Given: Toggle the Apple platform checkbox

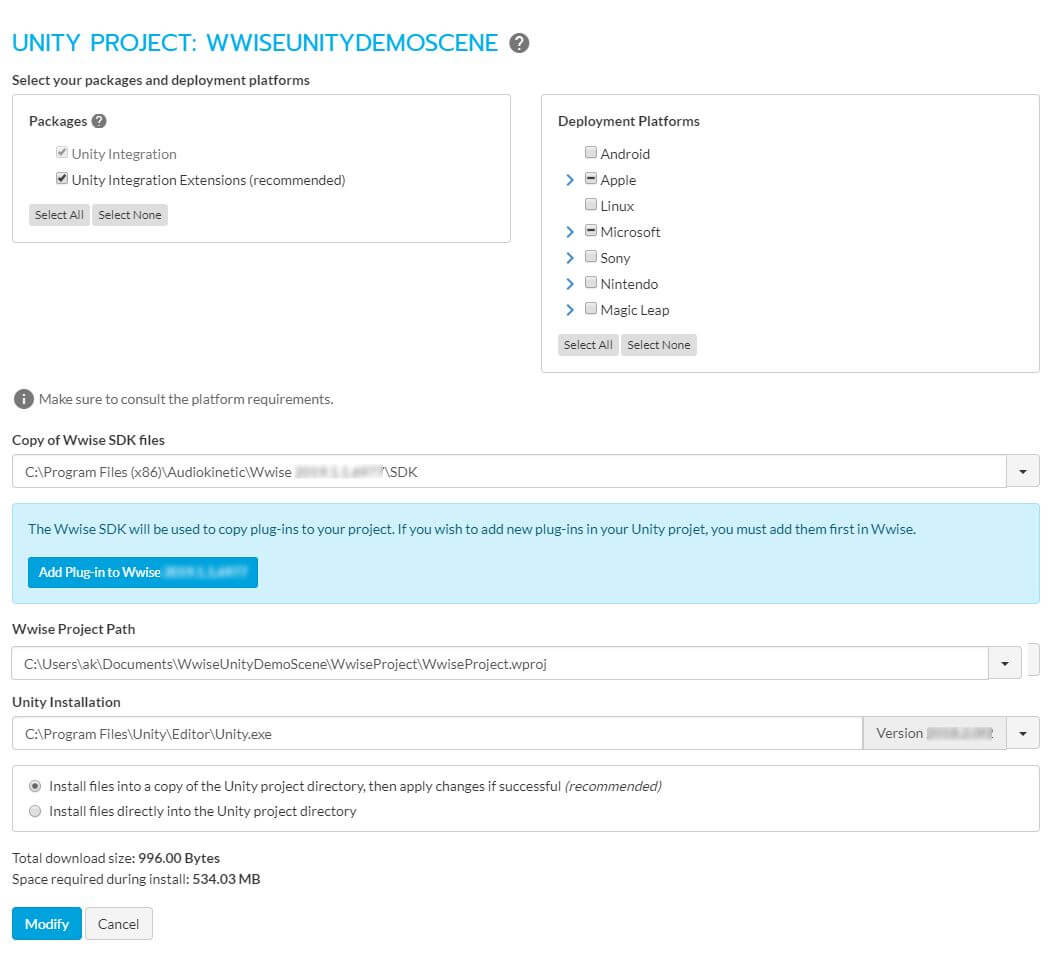Looking at the screenshot, I should pos(591,179).
